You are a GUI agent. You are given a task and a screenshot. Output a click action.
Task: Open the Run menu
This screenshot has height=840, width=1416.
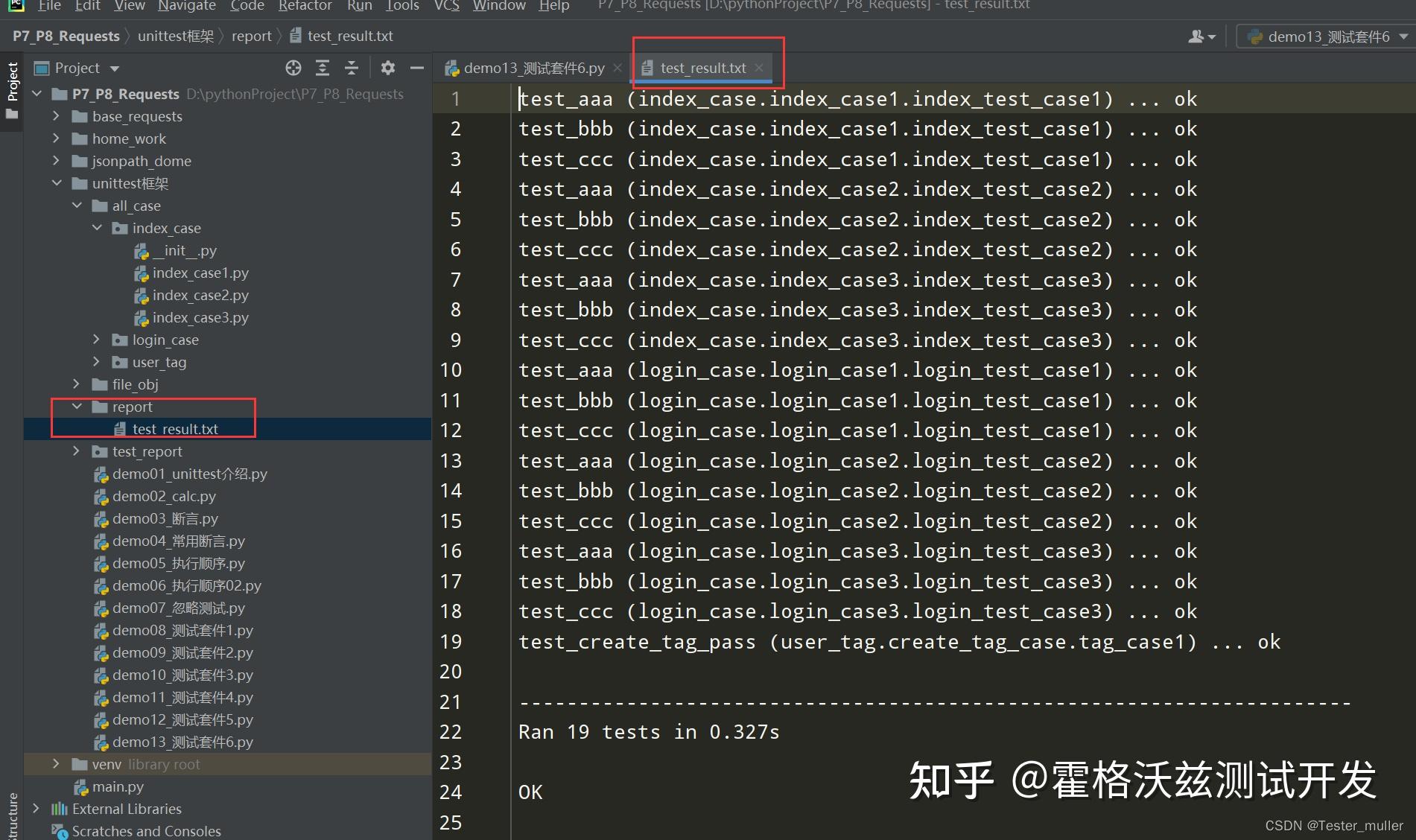tap(359, 6)
